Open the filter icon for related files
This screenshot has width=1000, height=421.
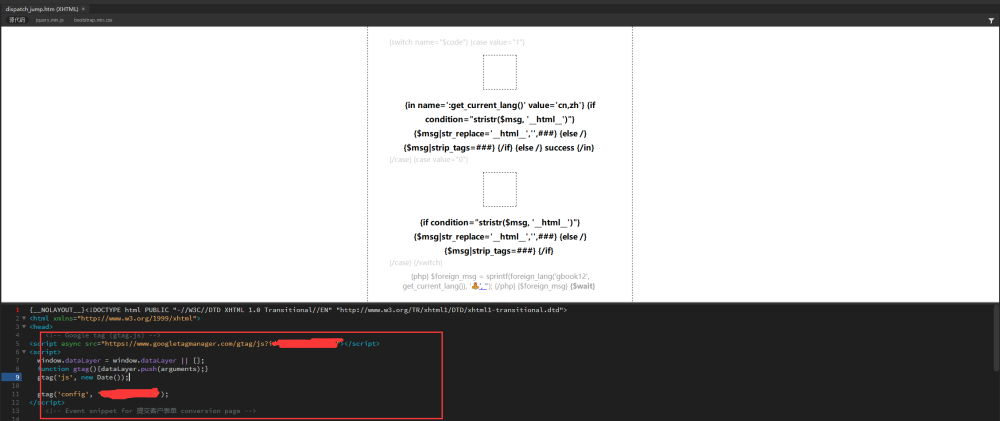[990, 20]
